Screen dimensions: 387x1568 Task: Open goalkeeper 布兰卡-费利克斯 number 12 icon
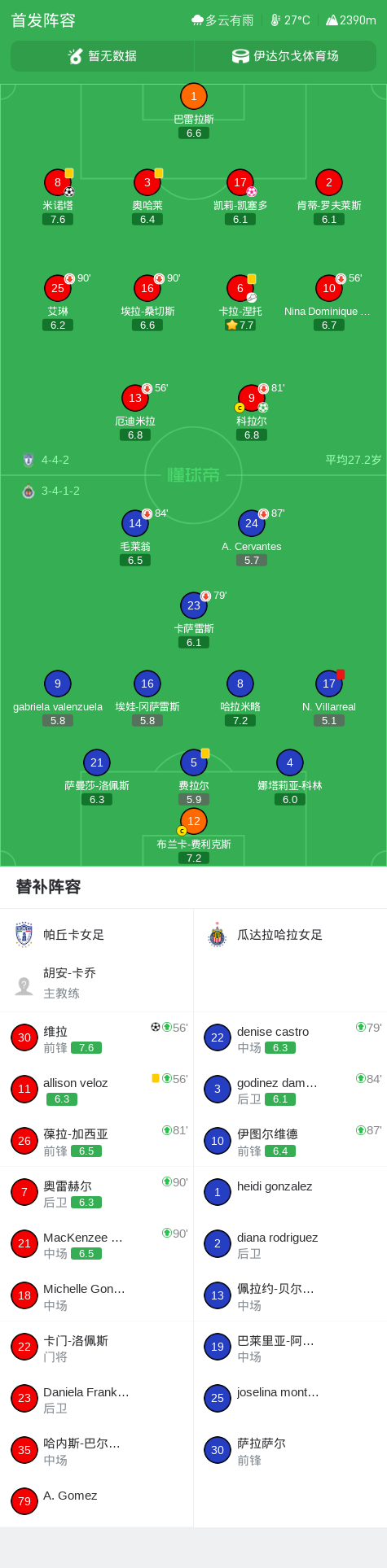coord(193,822)
